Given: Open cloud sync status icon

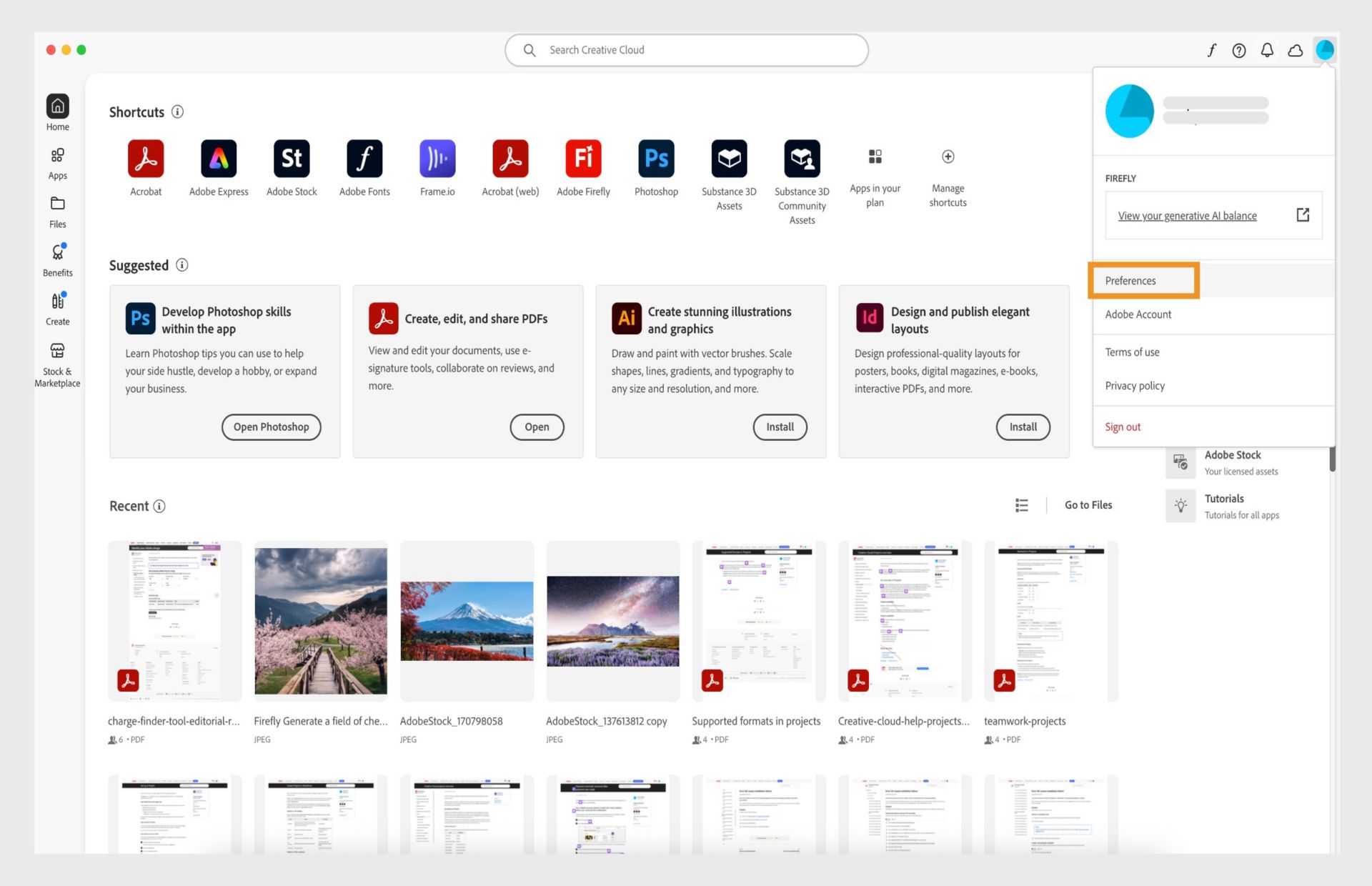Looking at the screenshot, I should 1295,50.
